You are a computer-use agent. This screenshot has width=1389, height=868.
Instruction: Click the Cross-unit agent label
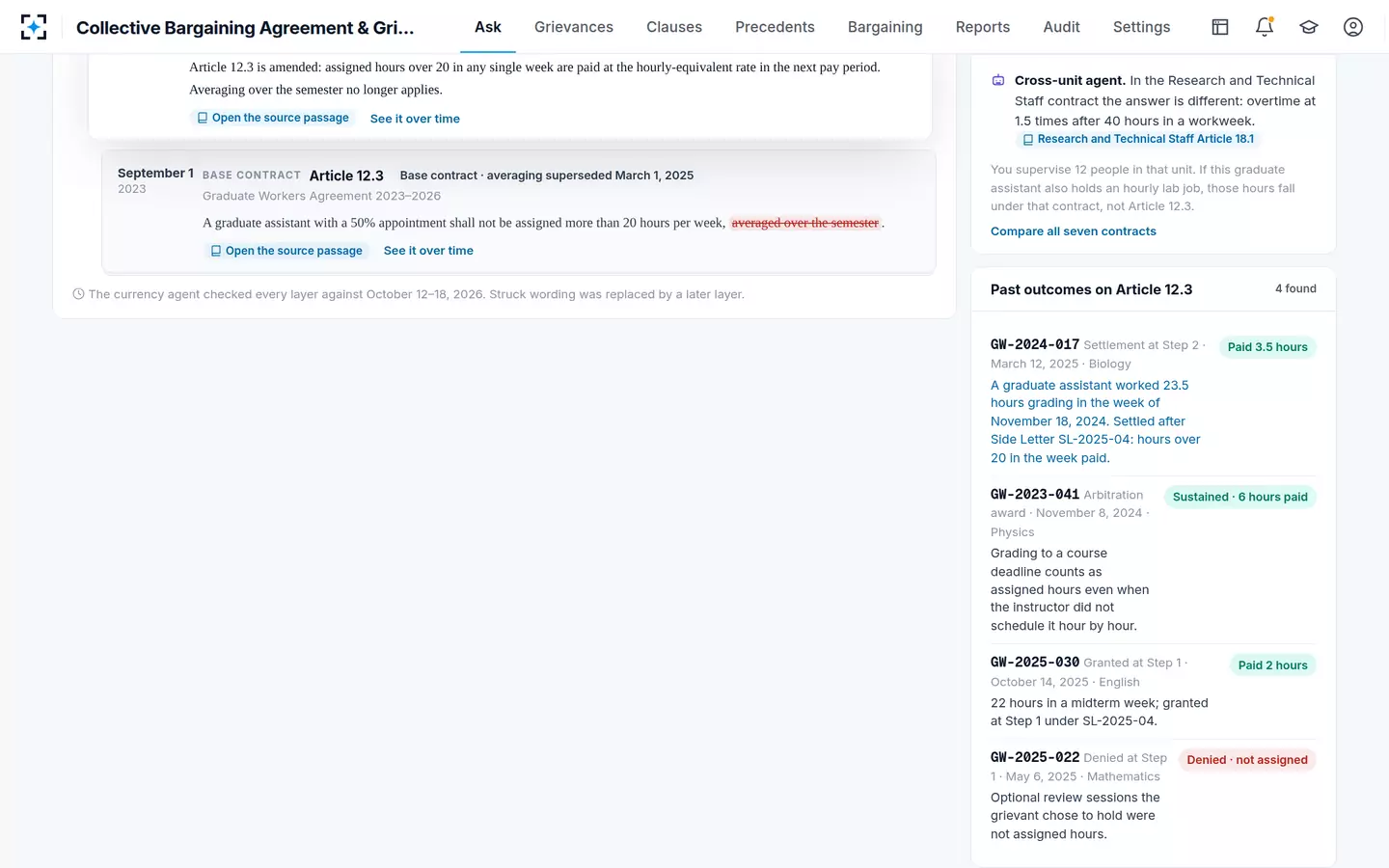pyautogui.click(x=1070, y=80)
